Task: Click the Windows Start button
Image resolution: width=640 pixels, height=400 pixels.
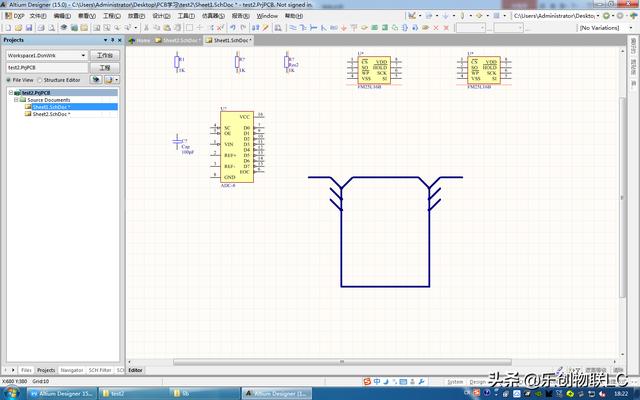Action: tap(11, 393)
